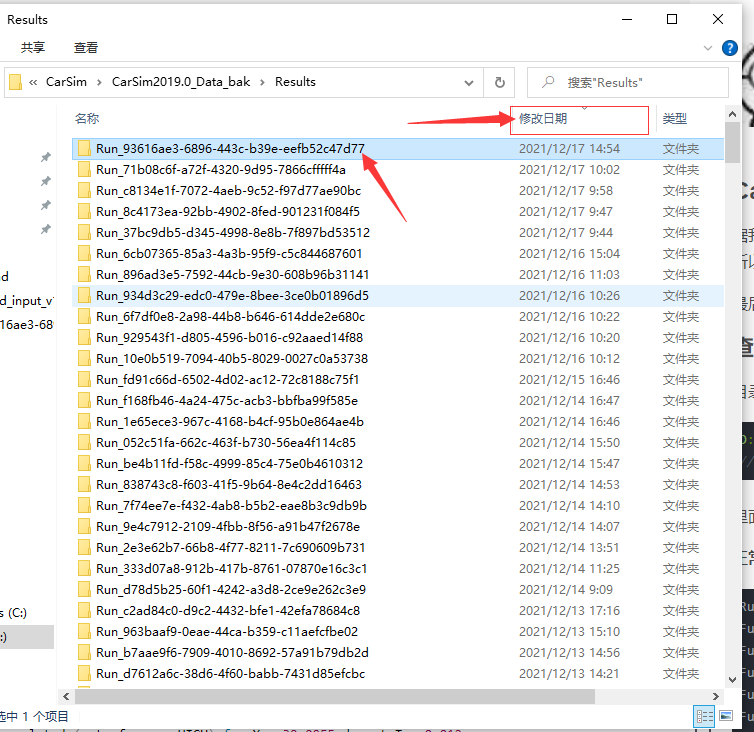This screenshot has width=754, height=732.
Task: Click folder icon of Run_9e4c7912-2109-4fbb-8f56-a91b47f2678e
Action: coord(84,527)
